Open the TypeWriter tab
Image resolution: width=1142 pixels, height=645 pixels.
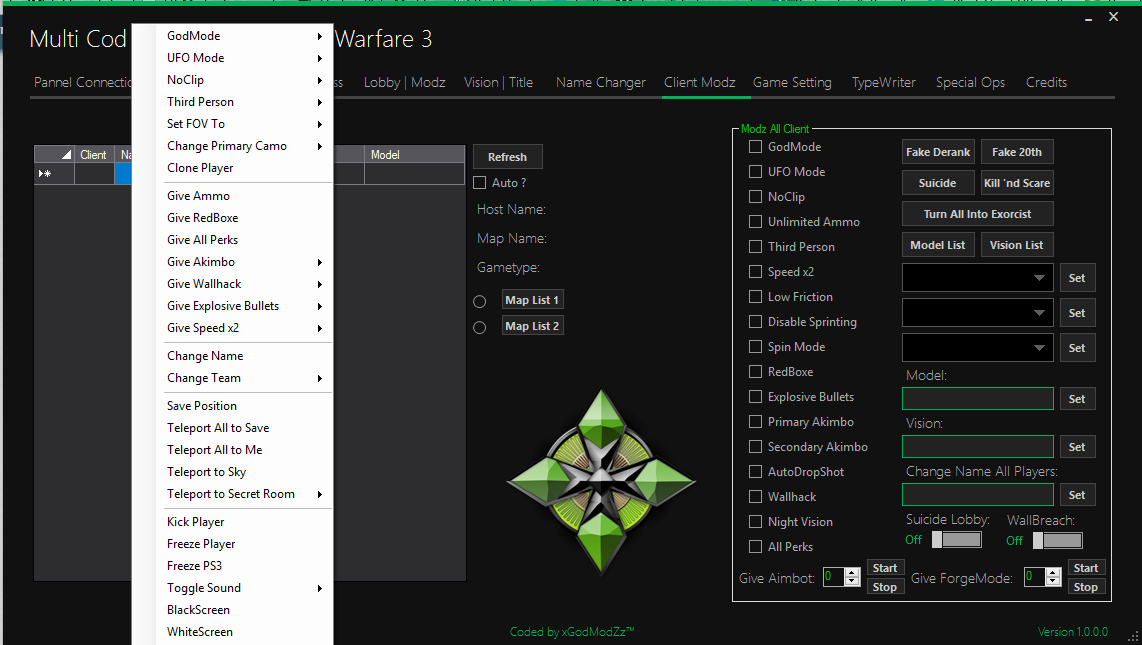coord(883,82)
